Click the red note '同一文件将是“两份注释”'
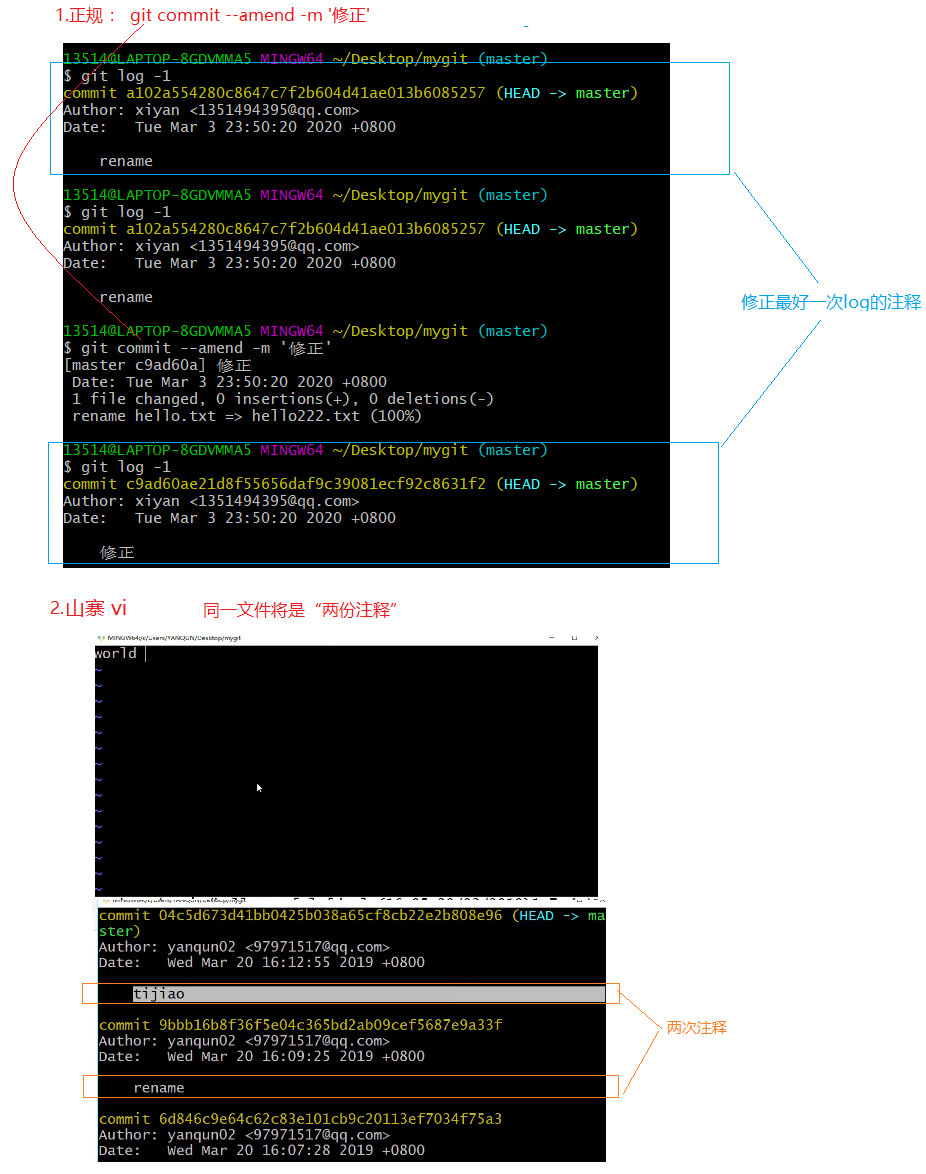 (300, 610)
